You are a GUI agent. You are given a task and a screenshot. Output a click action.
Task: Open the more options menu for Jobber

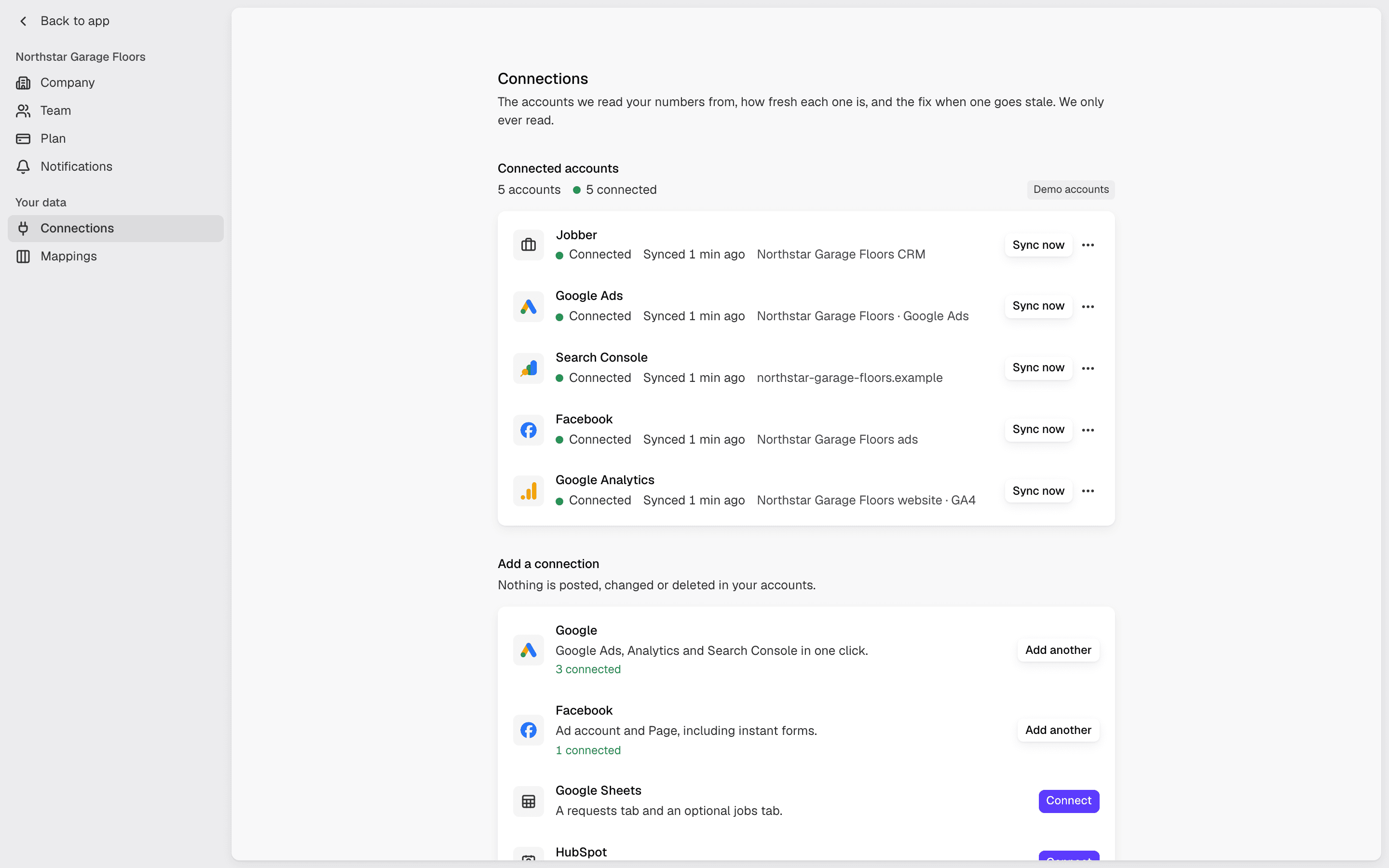point(1088,245)
